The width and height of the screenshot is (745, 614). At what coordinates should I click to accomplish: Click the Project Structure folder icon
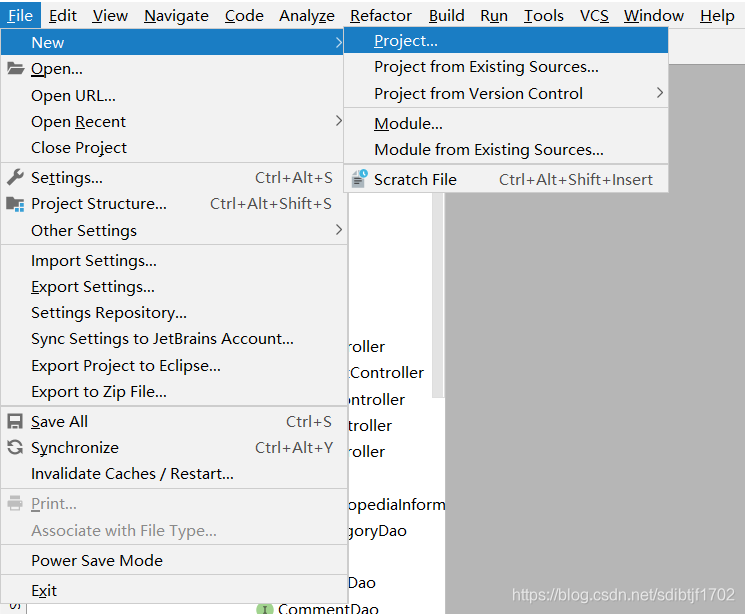point(15,204)
